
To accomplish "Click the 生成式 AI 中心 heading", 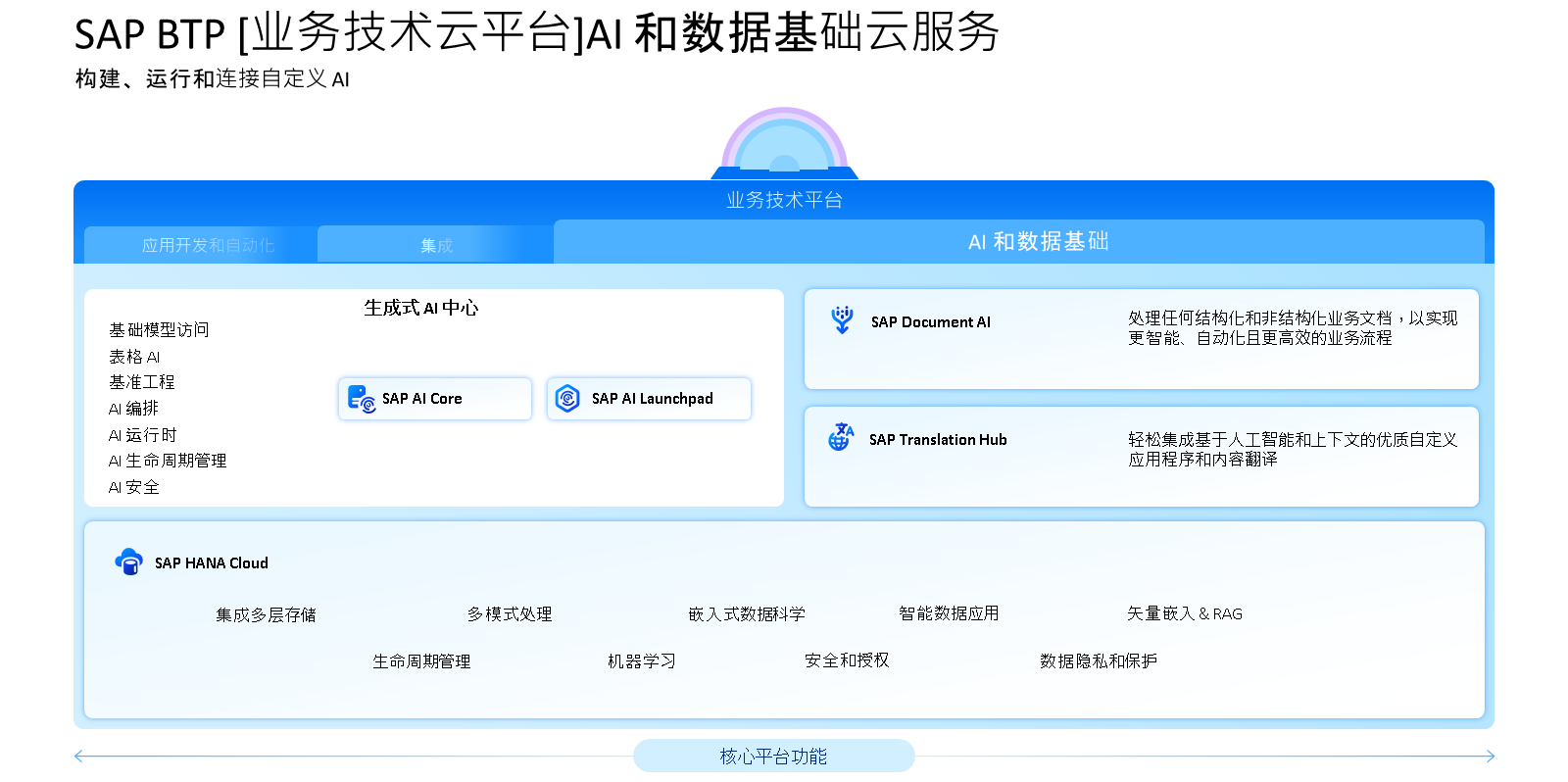I will pos(421,308).
